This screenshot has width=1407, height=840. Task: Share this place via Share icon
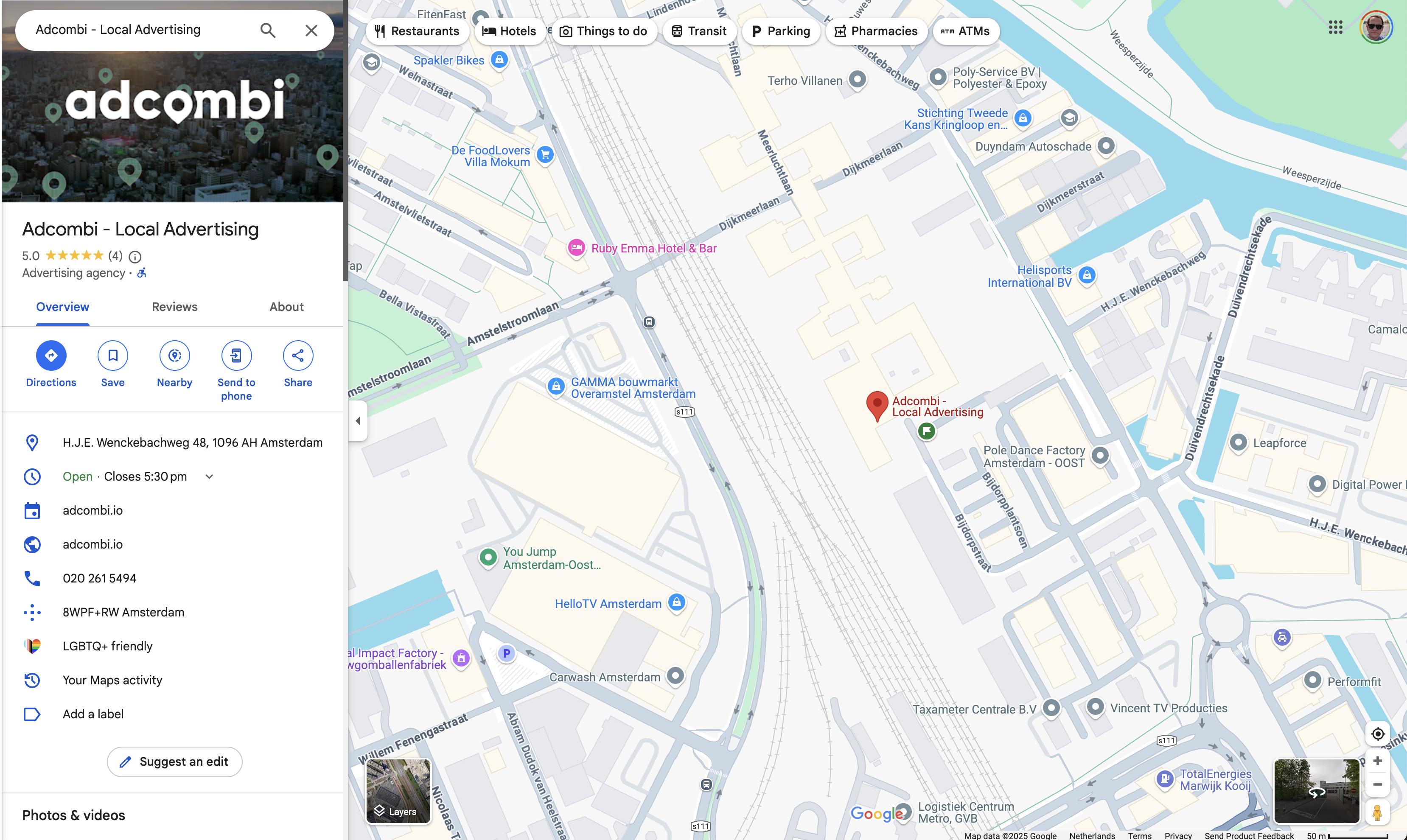coord(298,356)
